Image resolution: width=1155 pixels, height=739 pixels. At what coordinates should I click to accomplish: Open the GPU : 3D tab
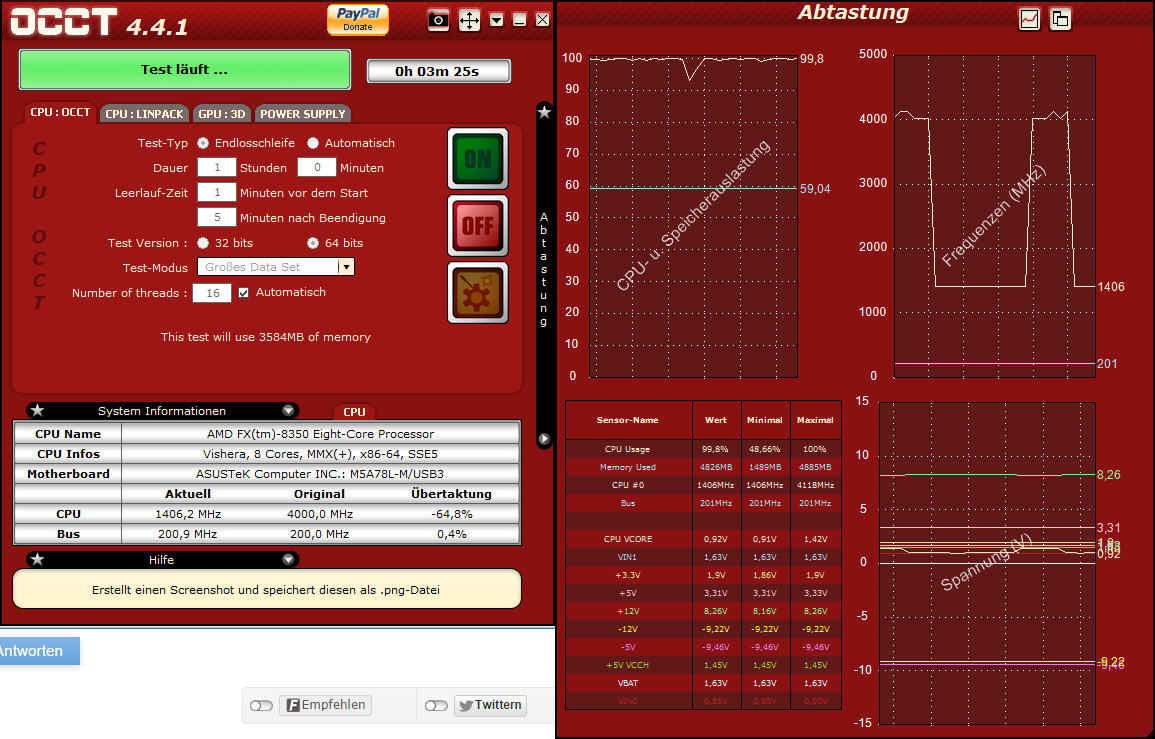[222, 113]
